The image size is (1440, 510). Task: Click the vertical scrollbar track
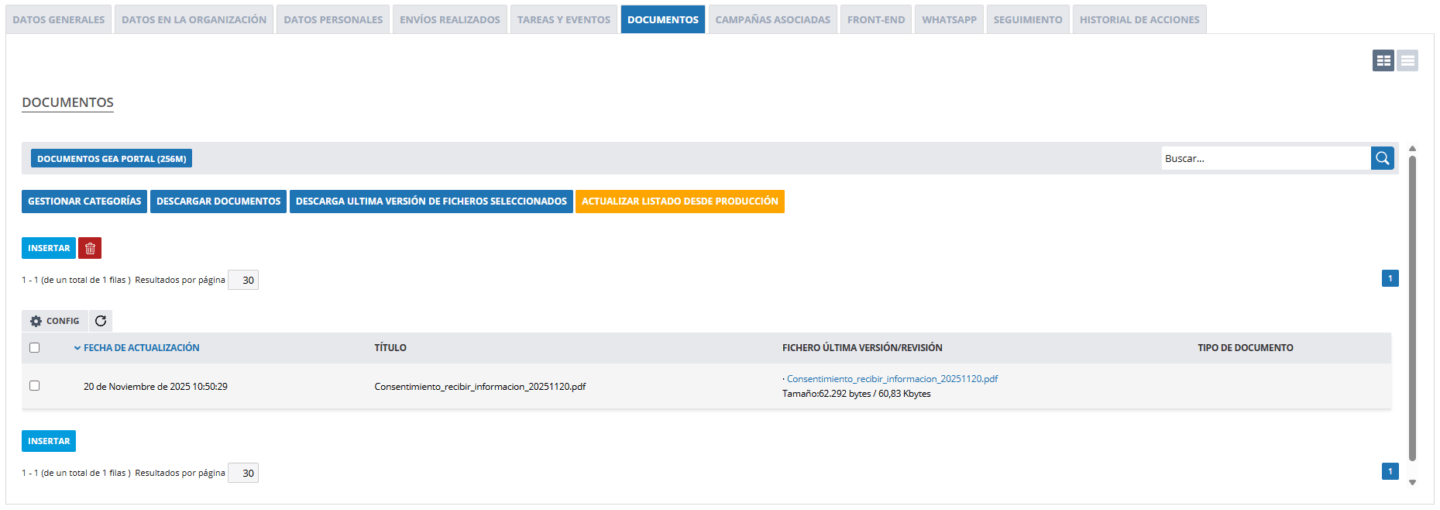coord(1412,310)
